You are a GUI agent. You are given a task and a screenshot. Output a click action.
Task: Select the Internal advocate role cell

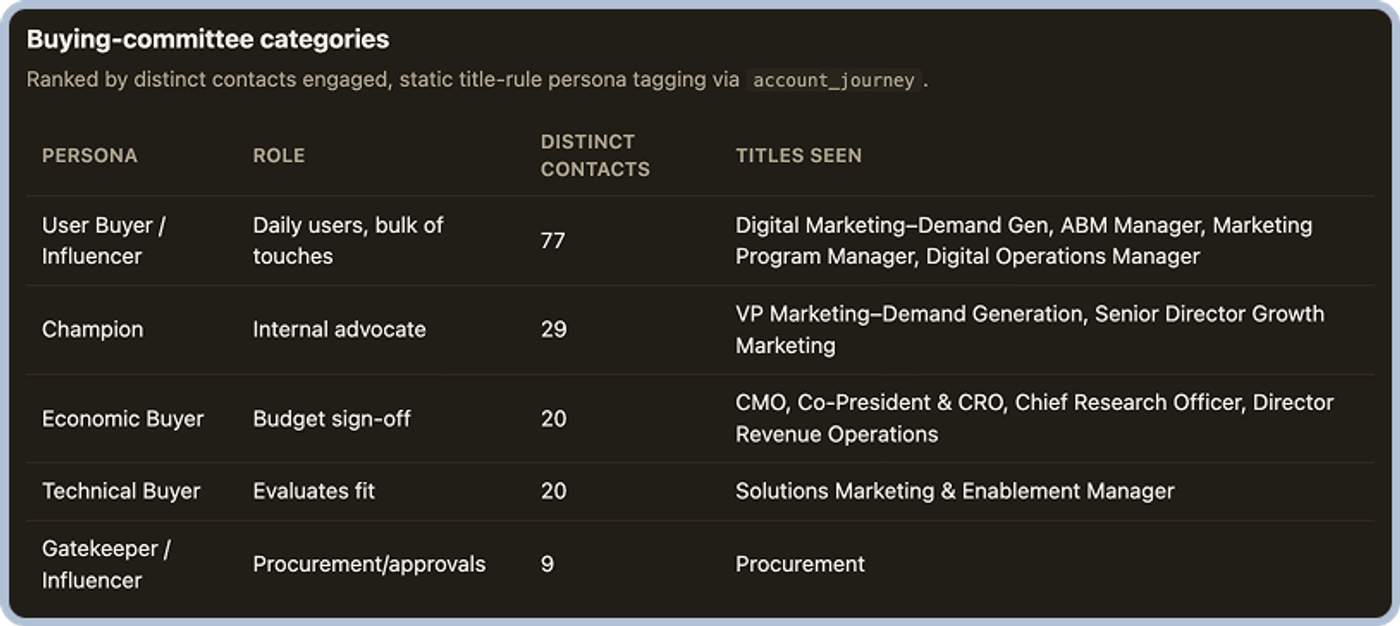(x=339, y=329)
